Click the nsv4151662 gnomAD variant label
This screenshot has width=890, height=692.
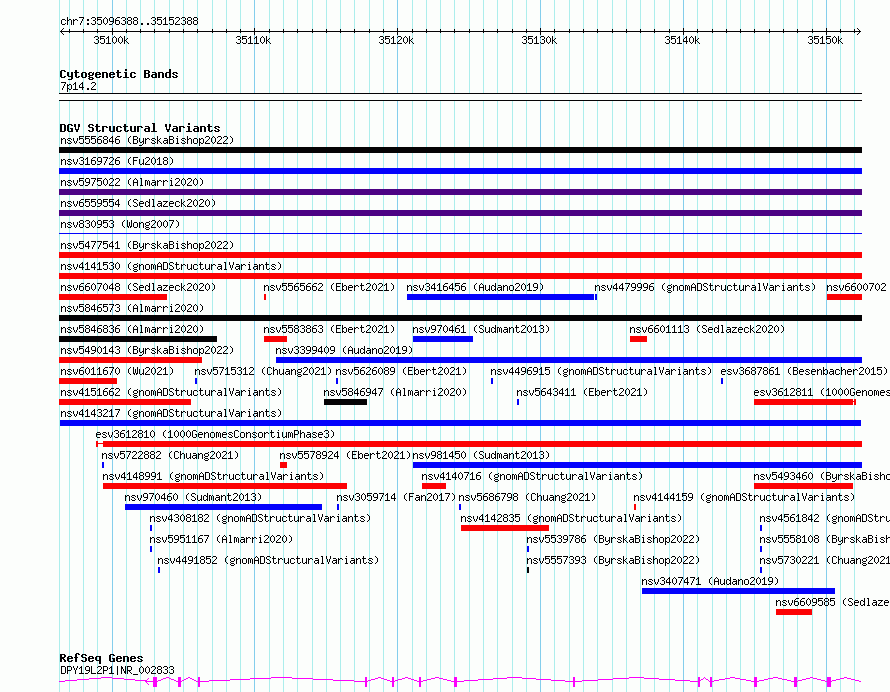[x=171, y=392]
